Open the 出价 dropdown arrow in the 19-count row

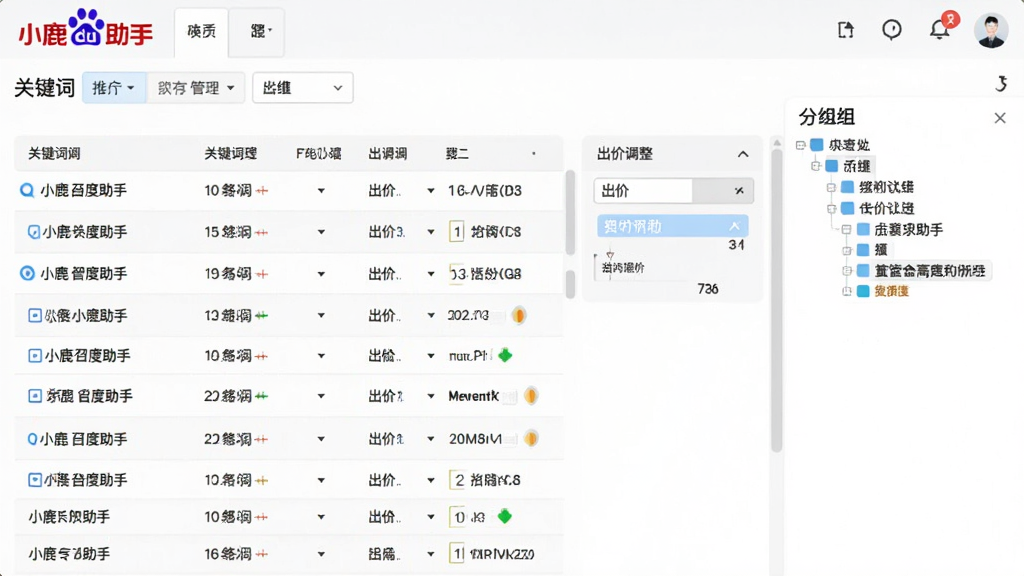click(x=430, y=274)
